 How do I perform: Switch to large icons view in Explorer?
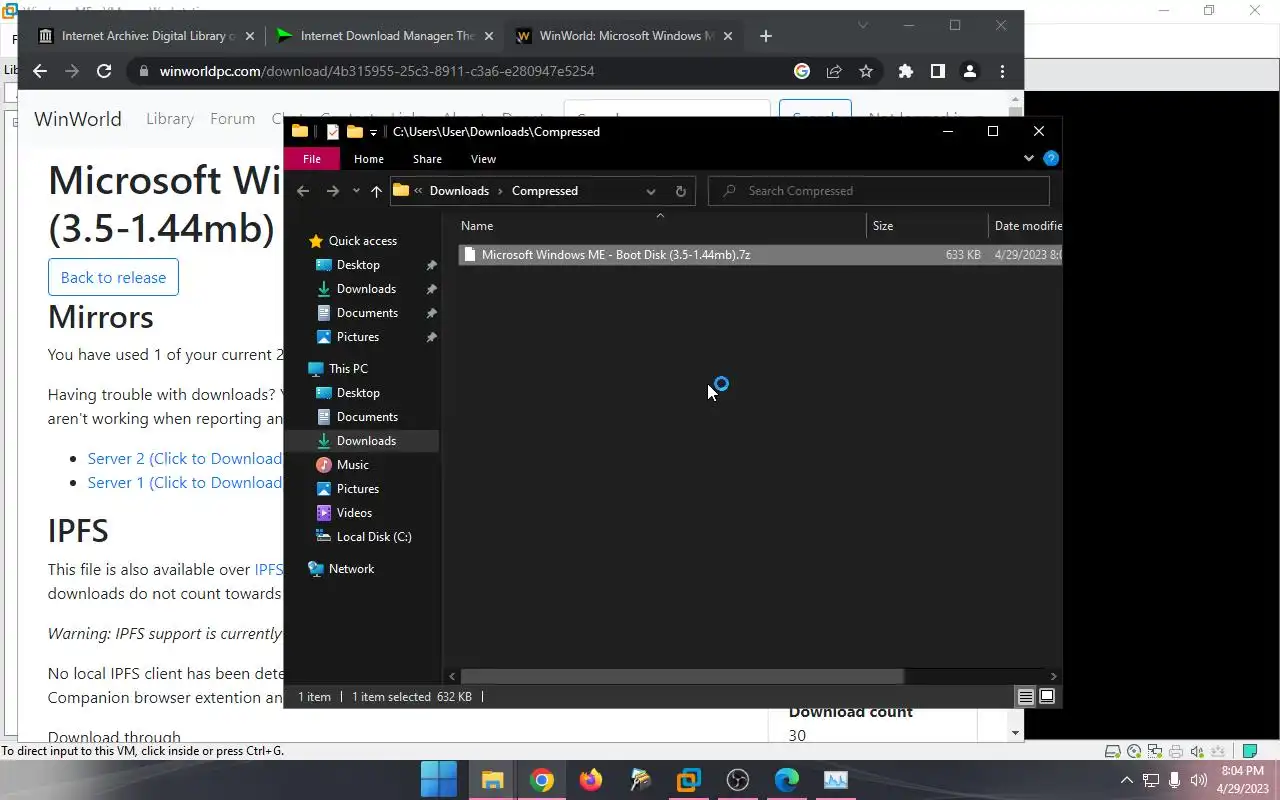coord(1047,697)
